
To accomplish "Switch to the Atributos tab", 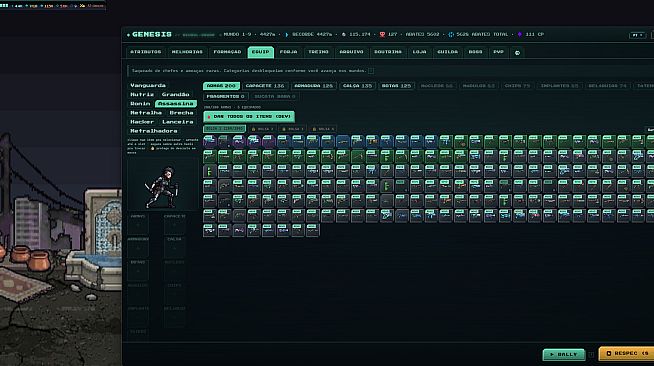I will (x=146, y=52).
